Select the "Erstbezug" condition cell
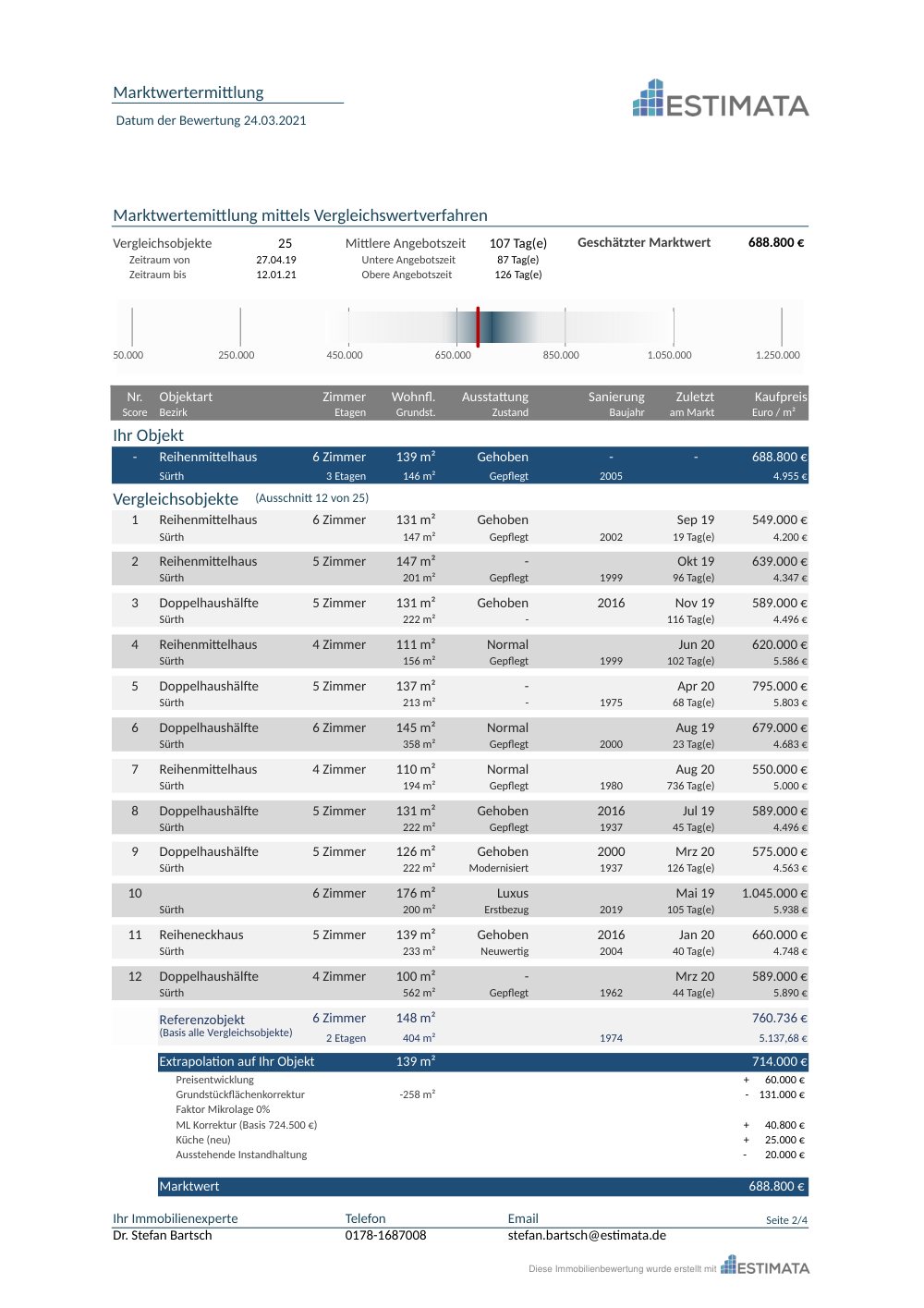Viewport: 924px width, 1308px height. click(x=506, y=910)
